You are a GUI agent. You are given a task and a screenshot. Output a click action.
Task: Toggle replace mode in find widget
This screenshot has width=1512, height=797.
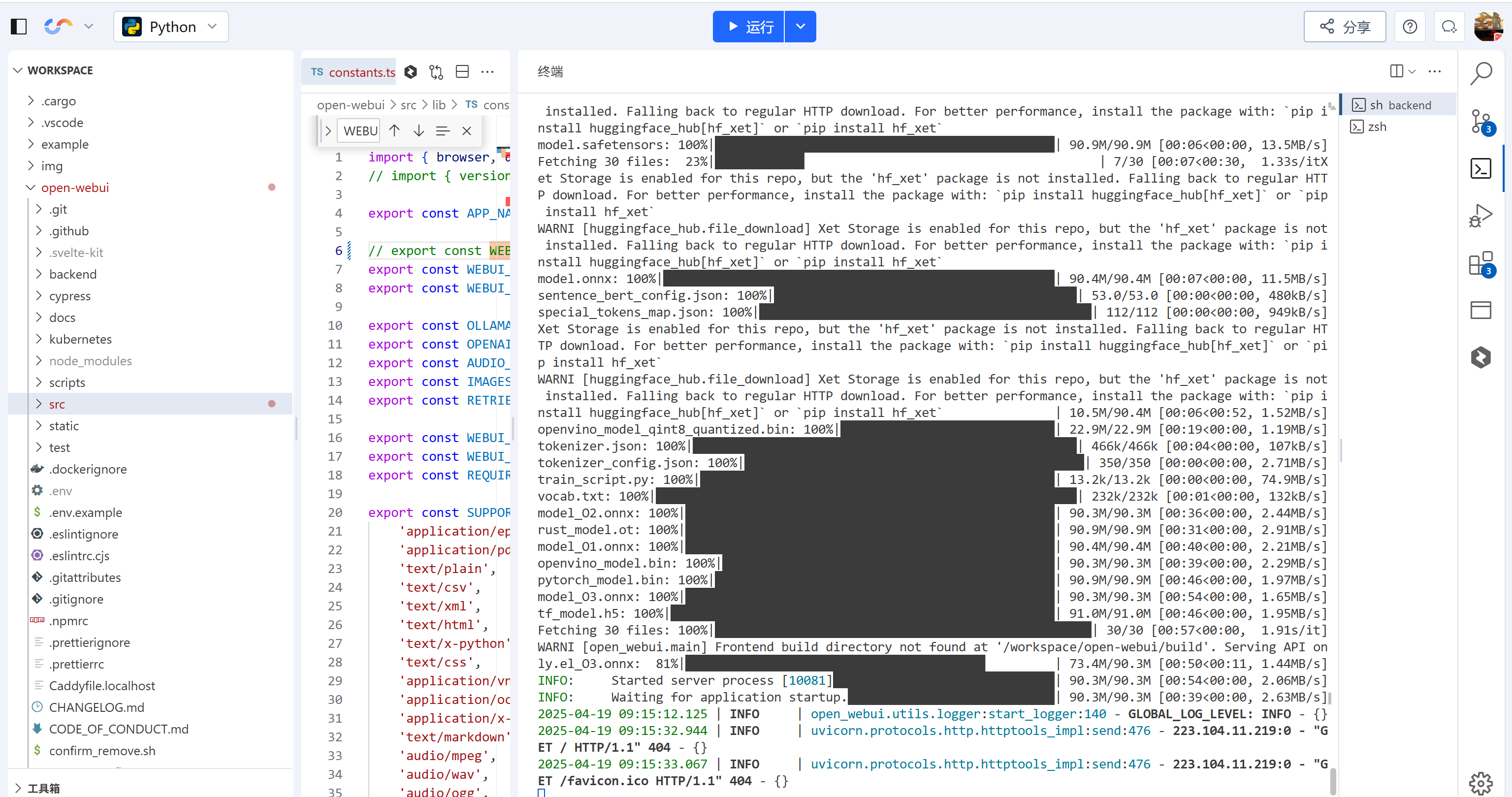click(328, 131)
